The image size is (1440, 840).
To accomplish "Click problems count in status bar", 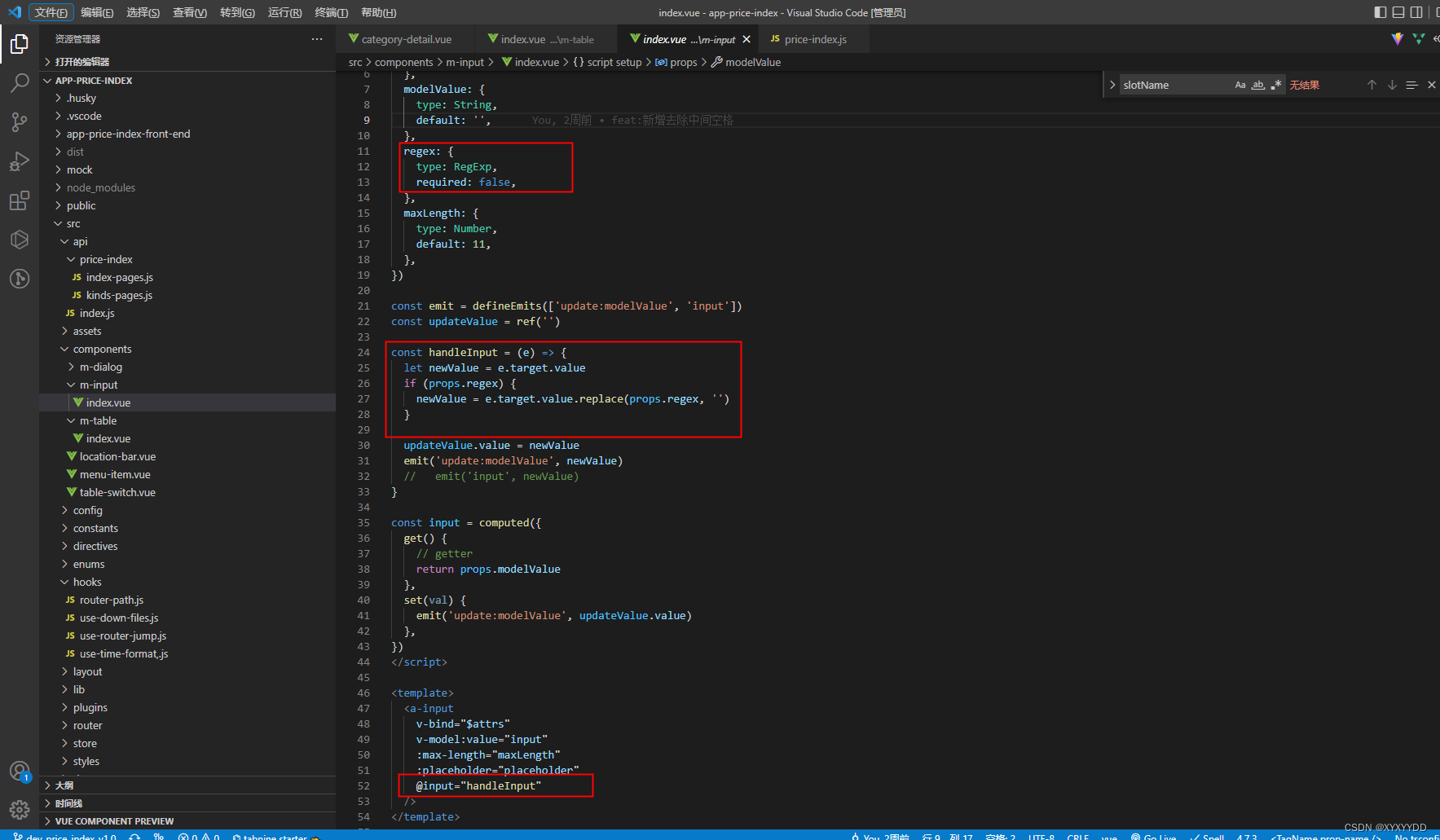I will tap(199, 836).
